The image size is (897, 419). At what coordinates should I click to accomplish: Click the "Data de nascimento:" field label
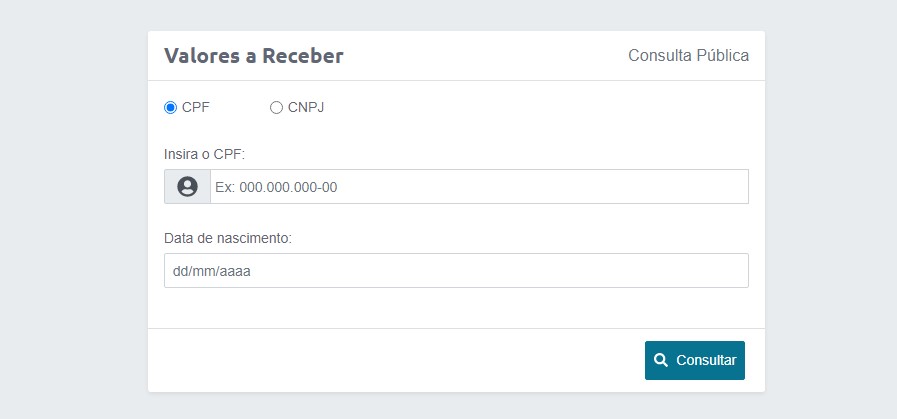click(x=228, y=238)
